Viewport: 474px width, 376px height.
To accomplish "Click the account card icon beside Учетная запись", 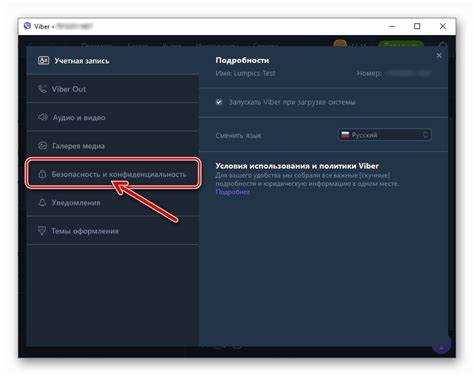I will pos(43,61).
